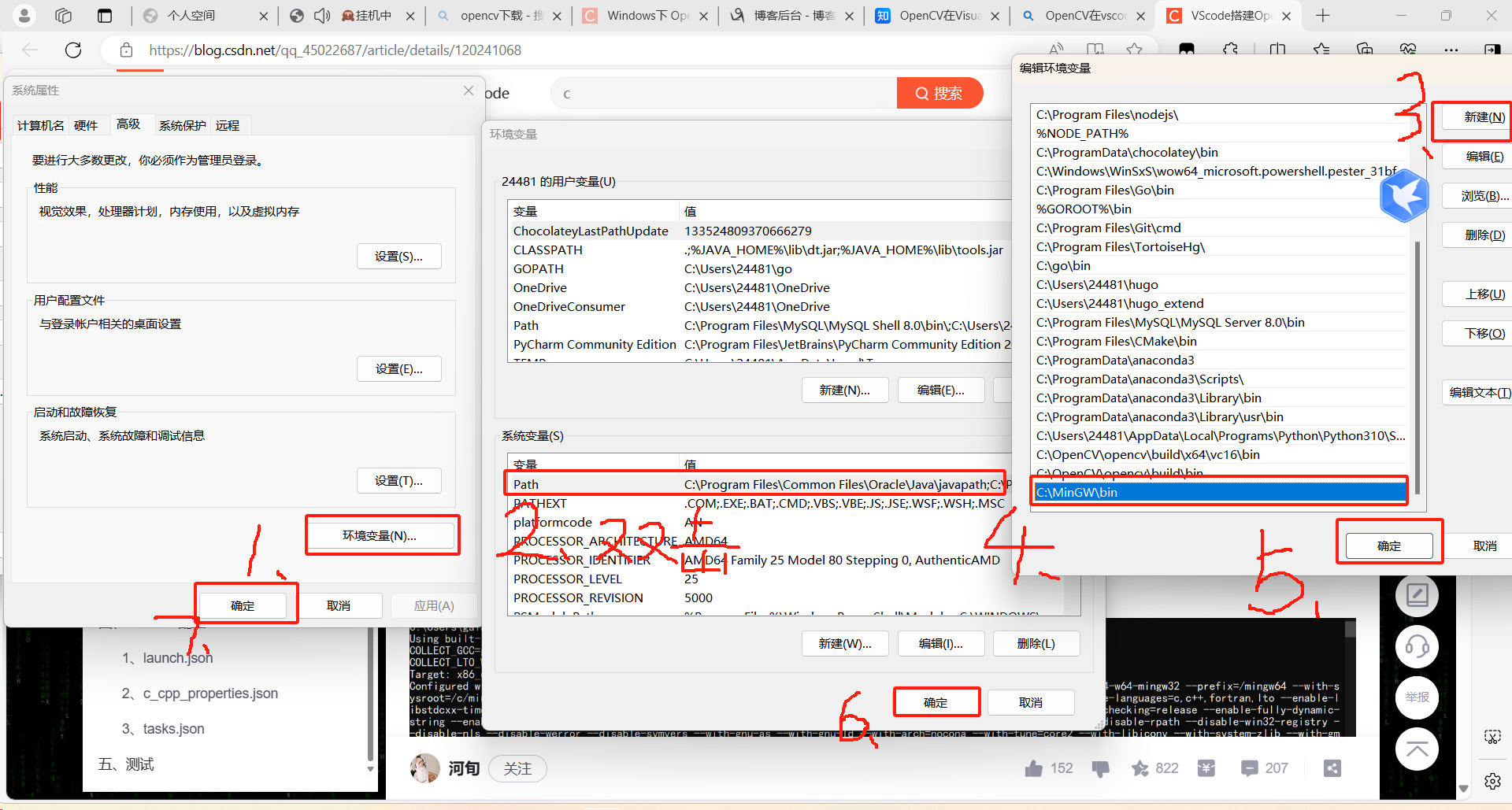Jump back to top of page
The height and width of the screenshot is (810, 1512).
(x=1417, y=749)
